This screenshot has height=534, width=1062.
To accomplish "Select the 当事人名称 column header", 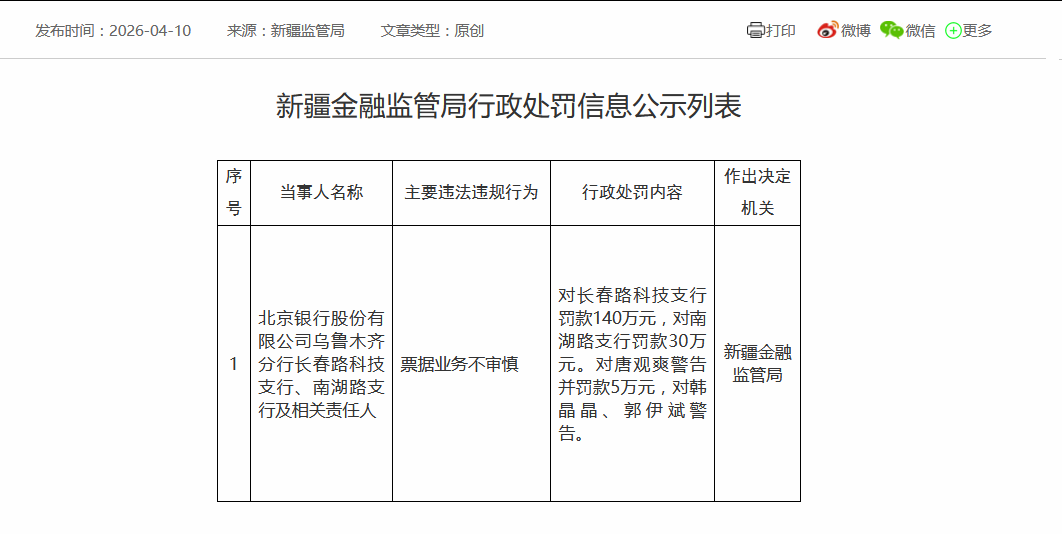I will (x=321, y=192).
